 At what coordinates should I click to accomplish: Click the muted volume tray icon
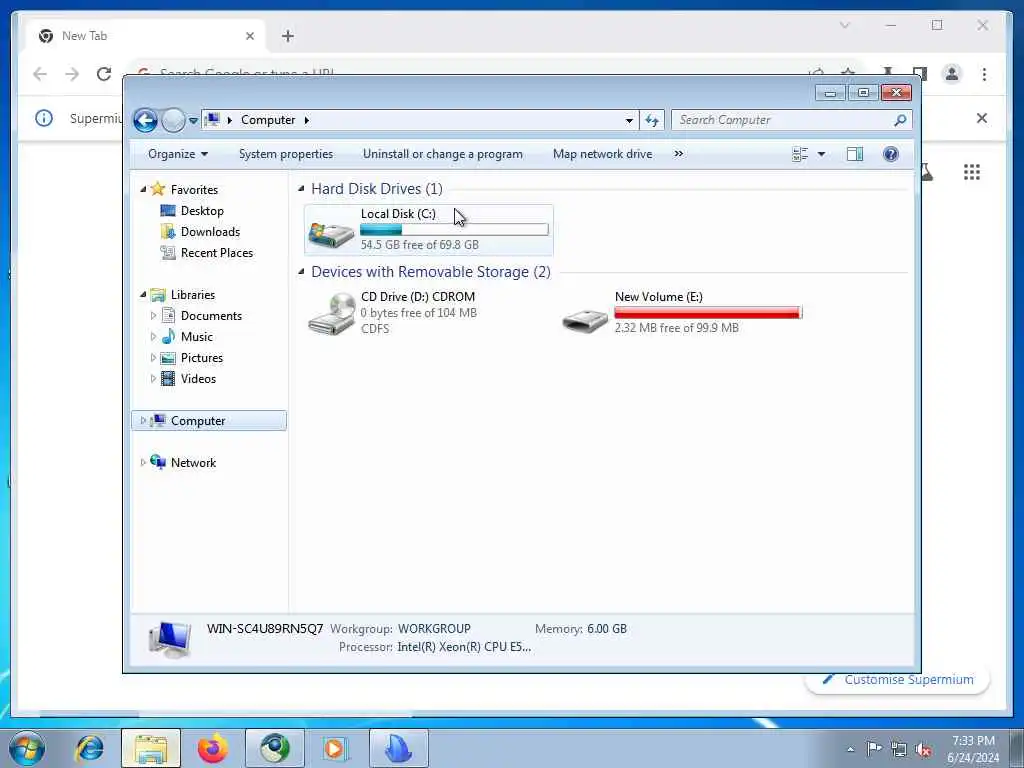tap(923, 750)
